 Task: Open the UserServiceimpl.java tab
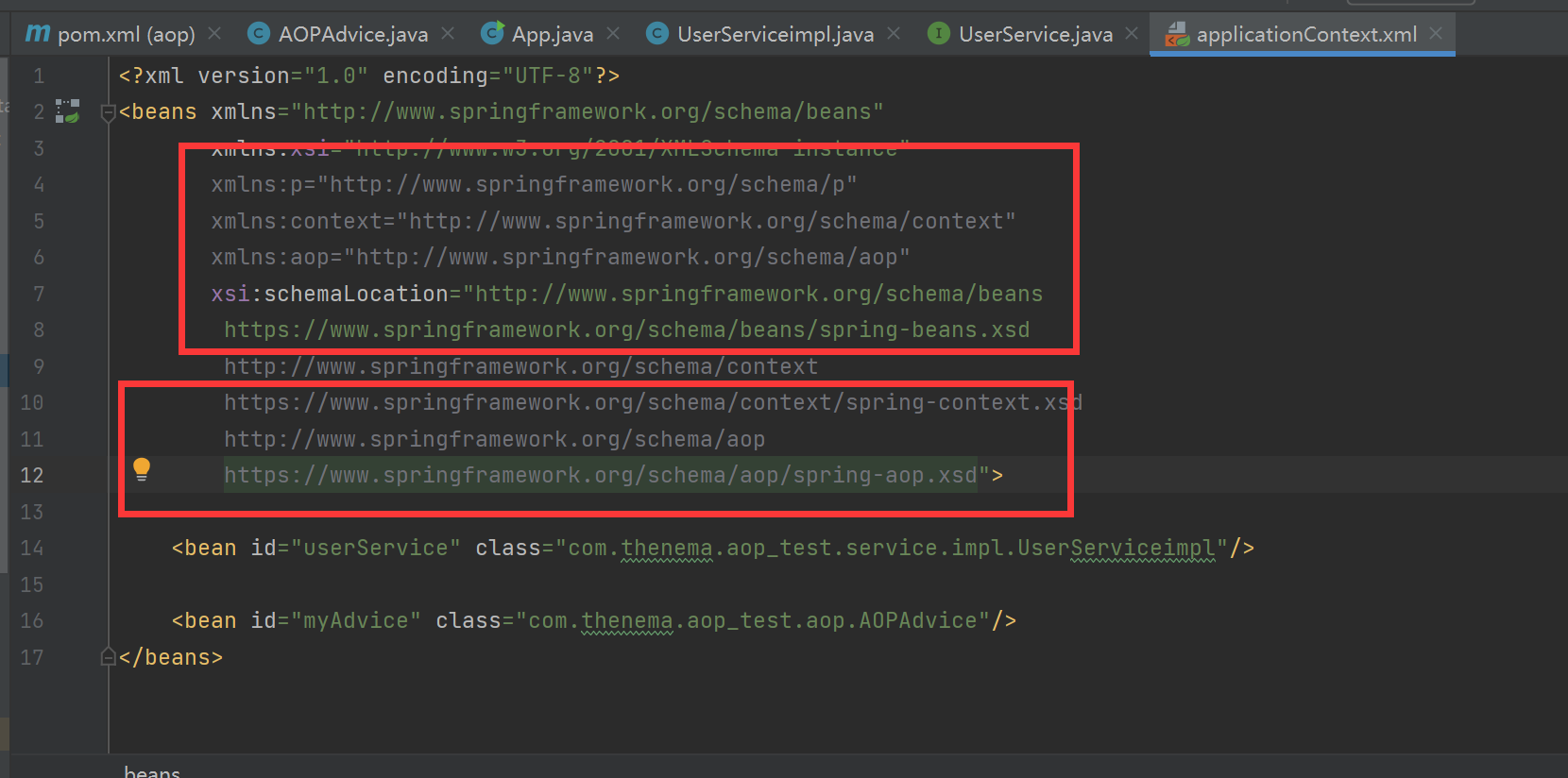click(775, 35)
